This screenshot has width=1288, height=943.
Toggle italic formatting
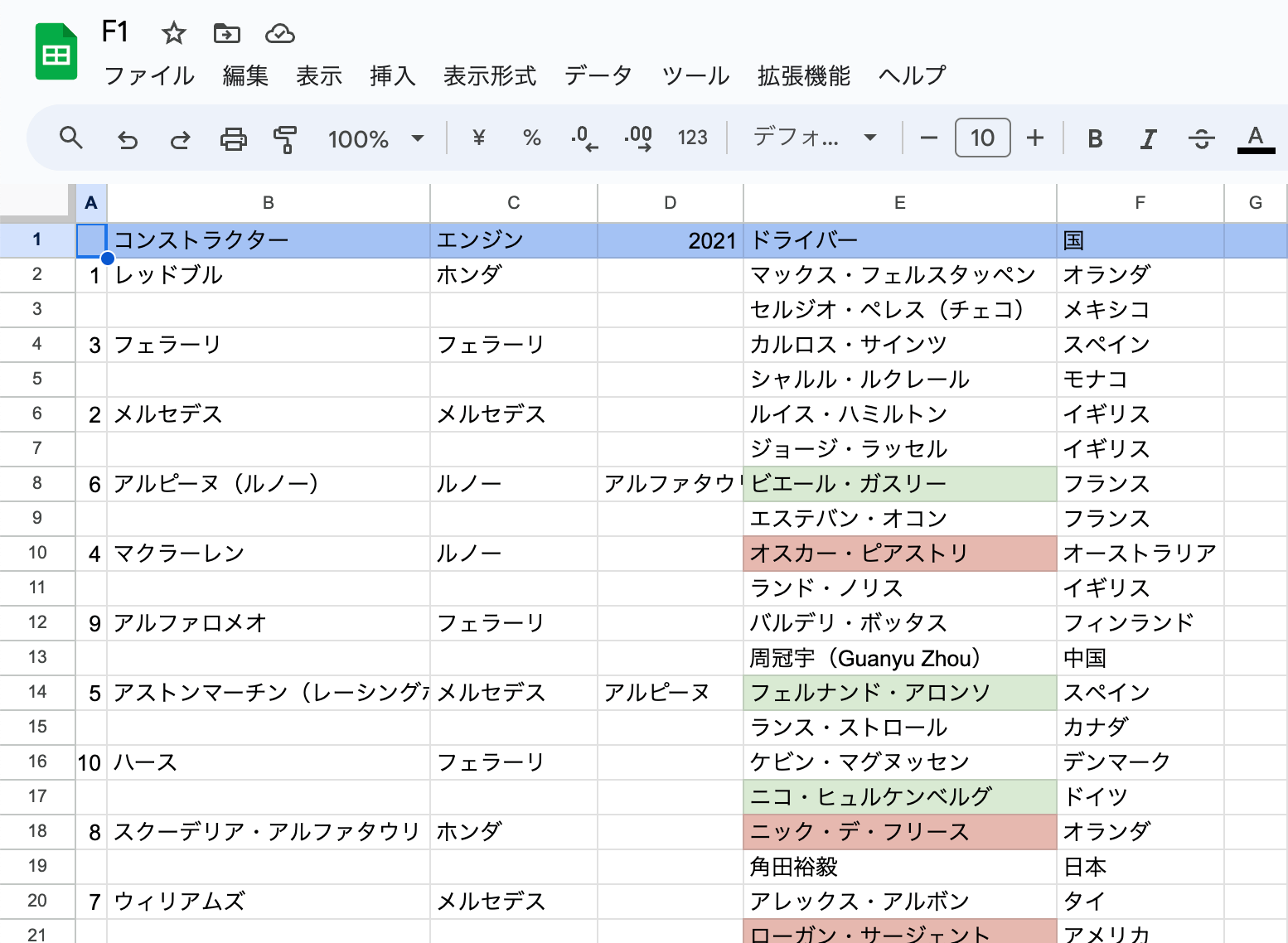(1148, 138)
